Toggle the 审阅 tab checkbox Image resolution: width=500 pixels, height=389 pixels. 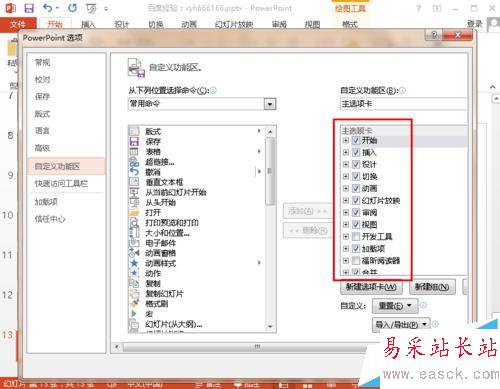point(356,212)
